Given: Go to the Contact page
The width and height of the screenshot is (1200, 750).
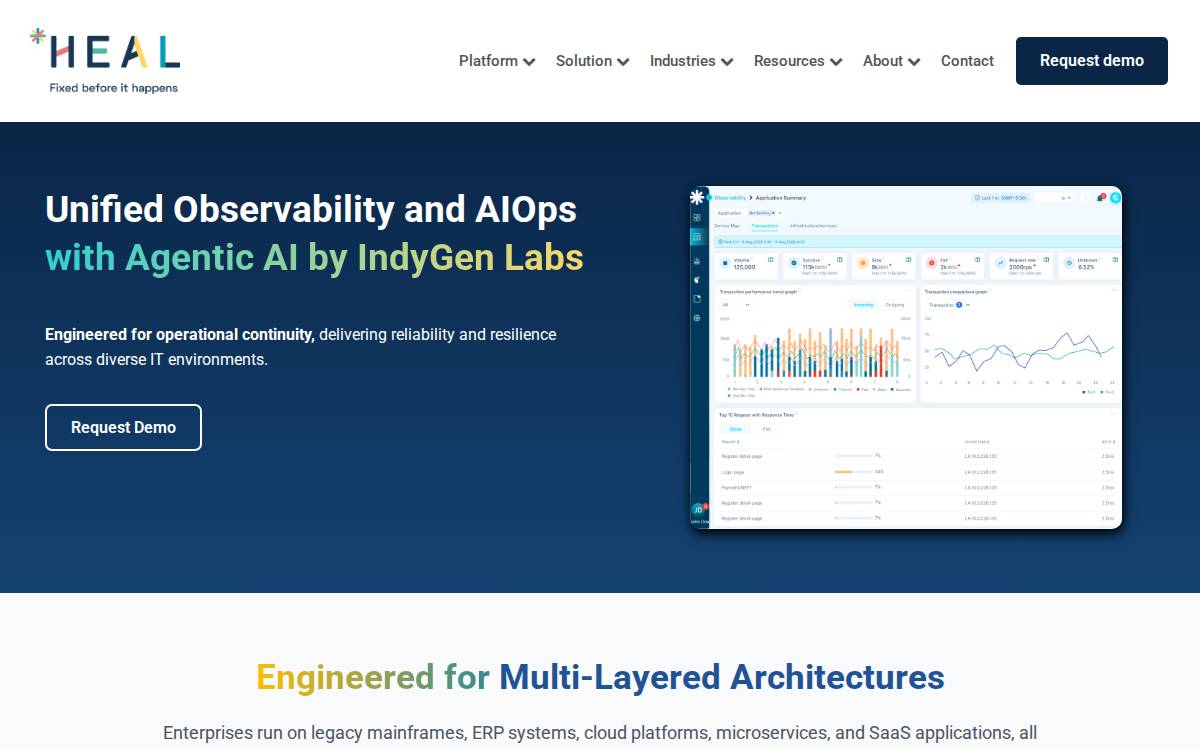Looking at the screenshot, I should coord(967,61).
